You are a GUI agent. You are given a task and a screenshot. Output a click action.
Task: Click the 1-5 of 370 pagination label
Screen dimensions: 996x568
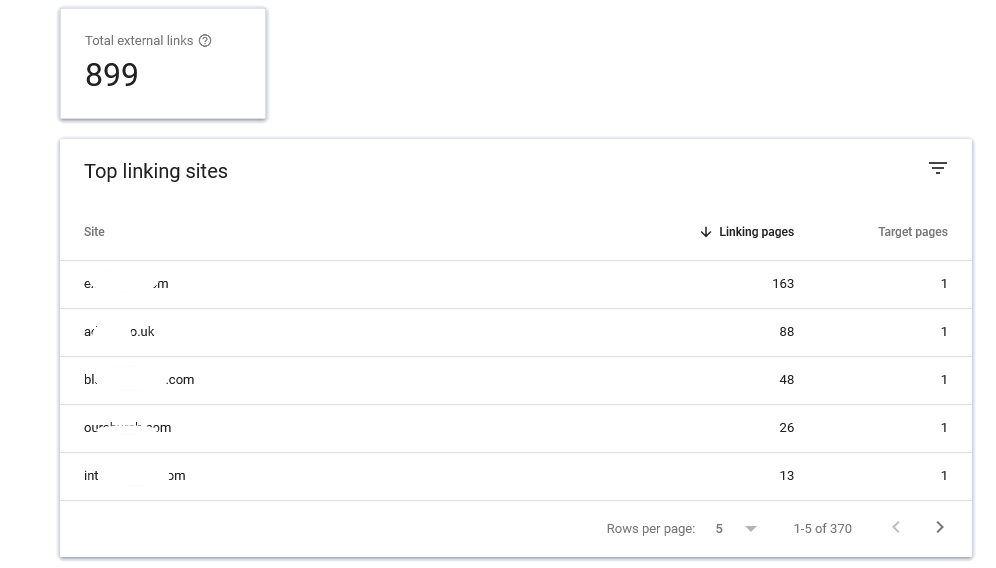click(x=823, y=529)
